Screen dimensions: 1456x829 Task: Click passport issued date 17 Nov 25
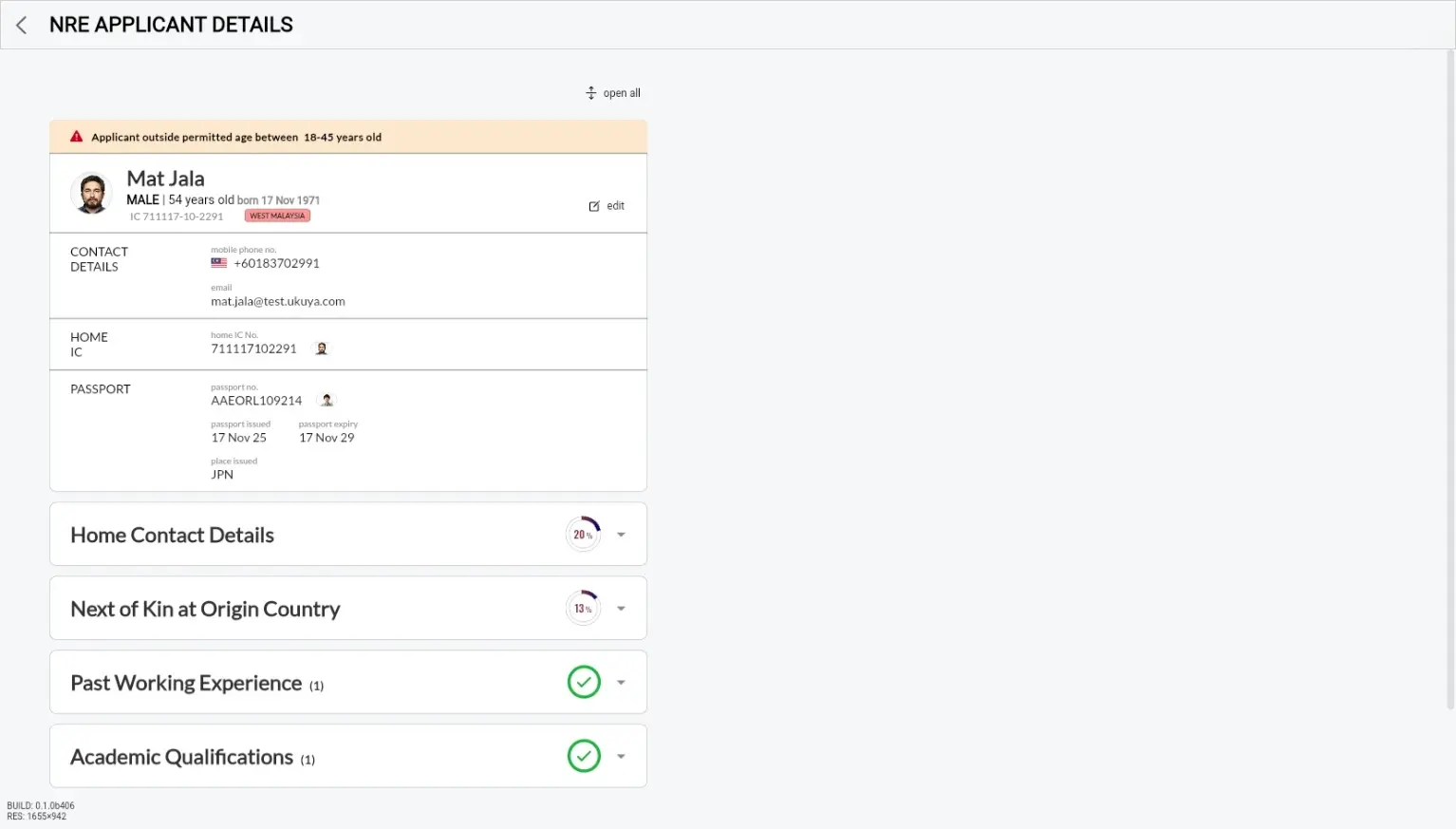(x=239, y=438)
